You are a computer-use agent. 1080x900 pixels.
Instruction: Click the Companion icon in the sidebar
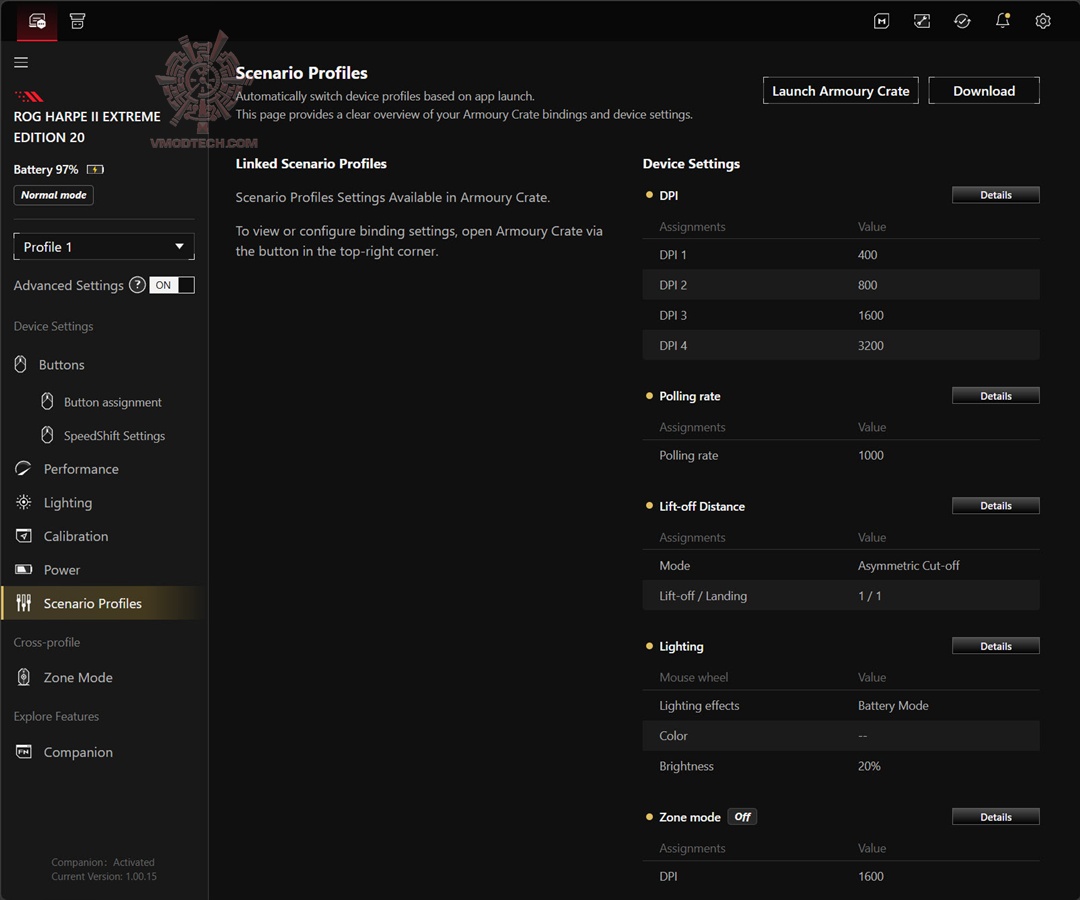[x=23, y=752]
